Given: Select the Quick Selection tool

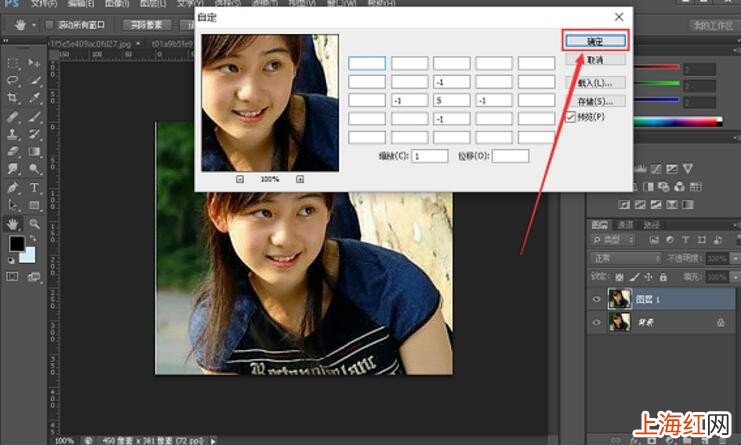Looking at the screenshot, I should point(34,80).
